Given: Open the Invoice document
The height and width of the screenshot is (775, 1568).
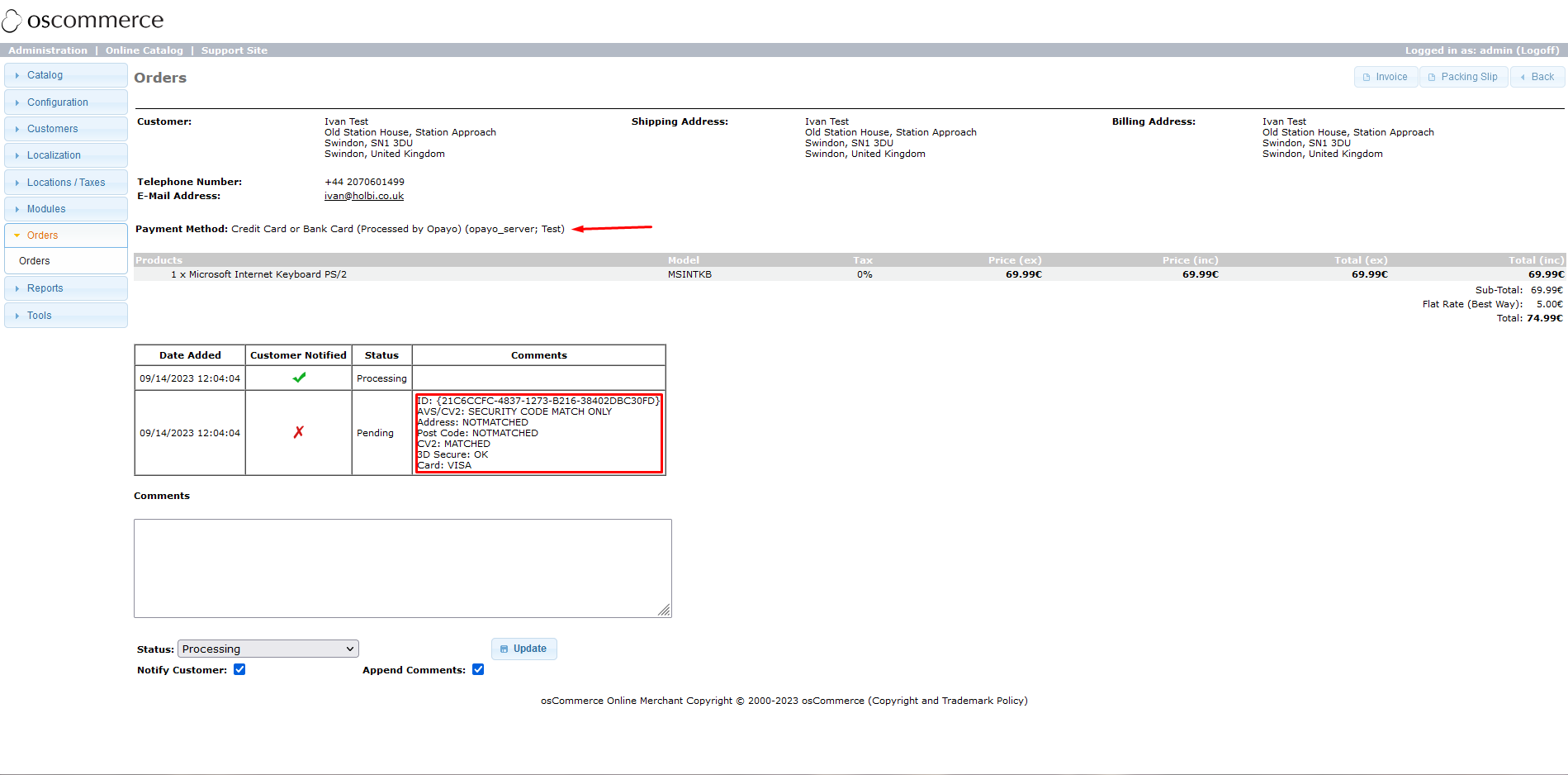Looking at the screenshot, I should (x=1385, y=77).
